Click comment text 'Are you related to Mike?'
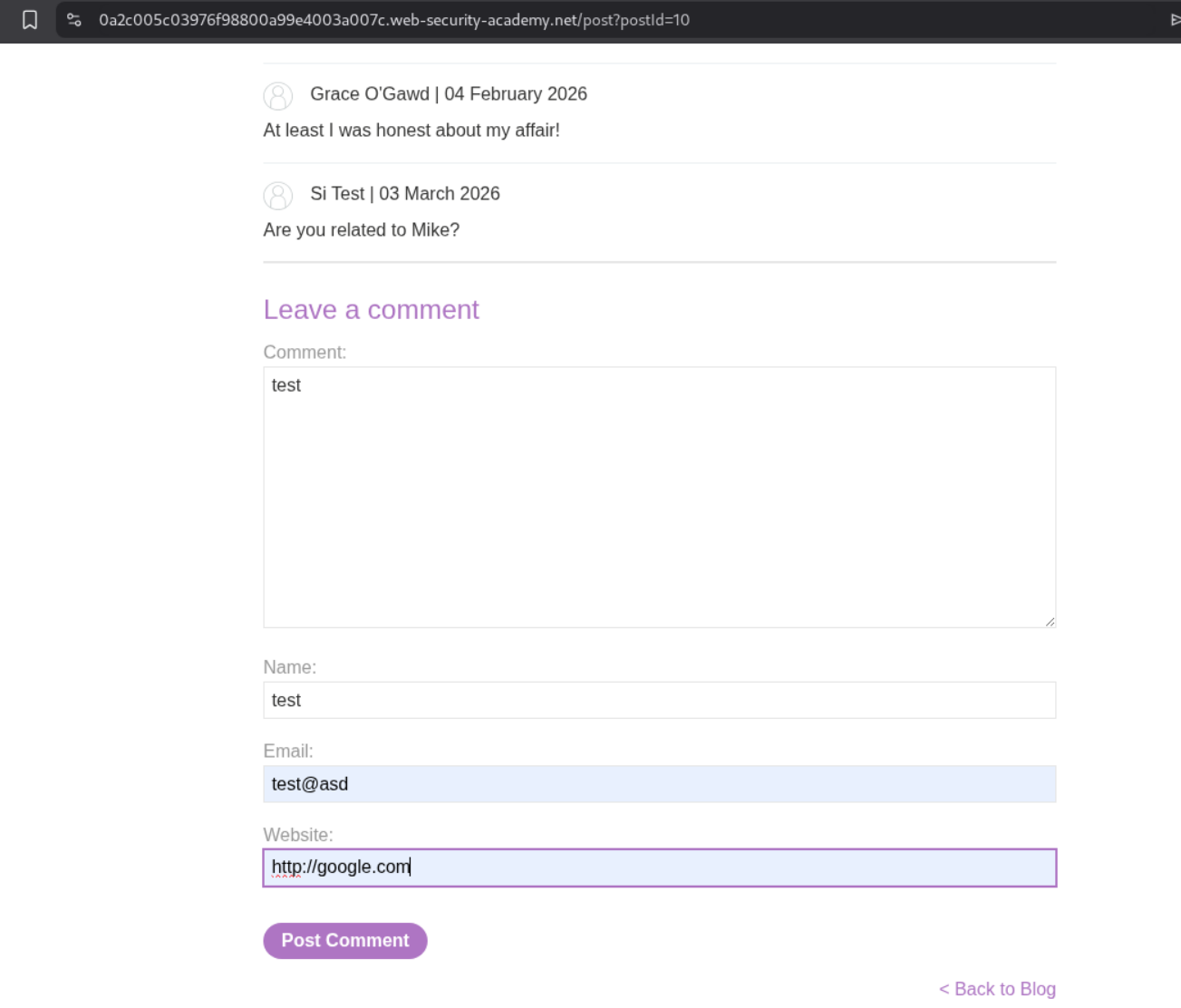 361,230
